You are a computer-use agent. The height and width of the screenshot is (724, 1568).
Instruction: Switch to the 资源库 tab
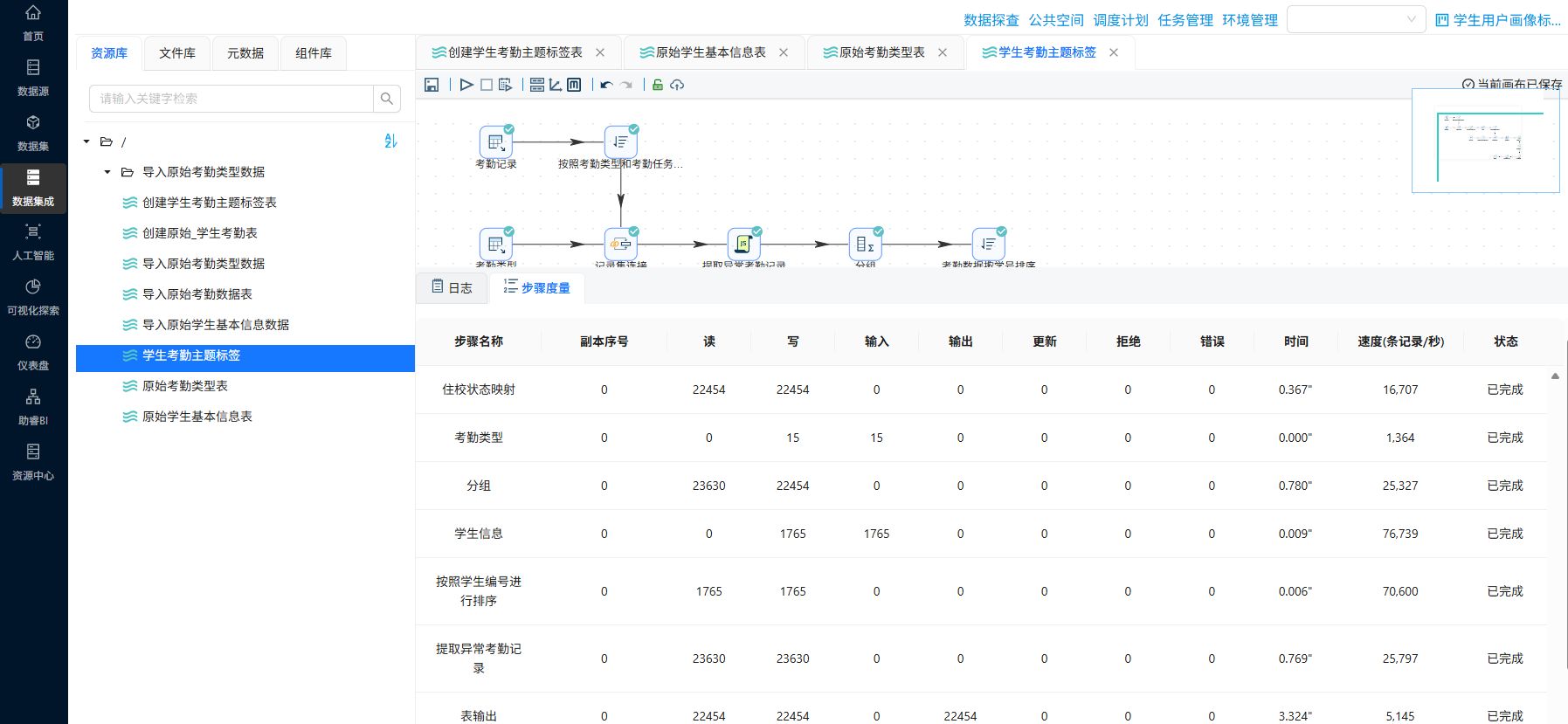click(x=109, y=53)
